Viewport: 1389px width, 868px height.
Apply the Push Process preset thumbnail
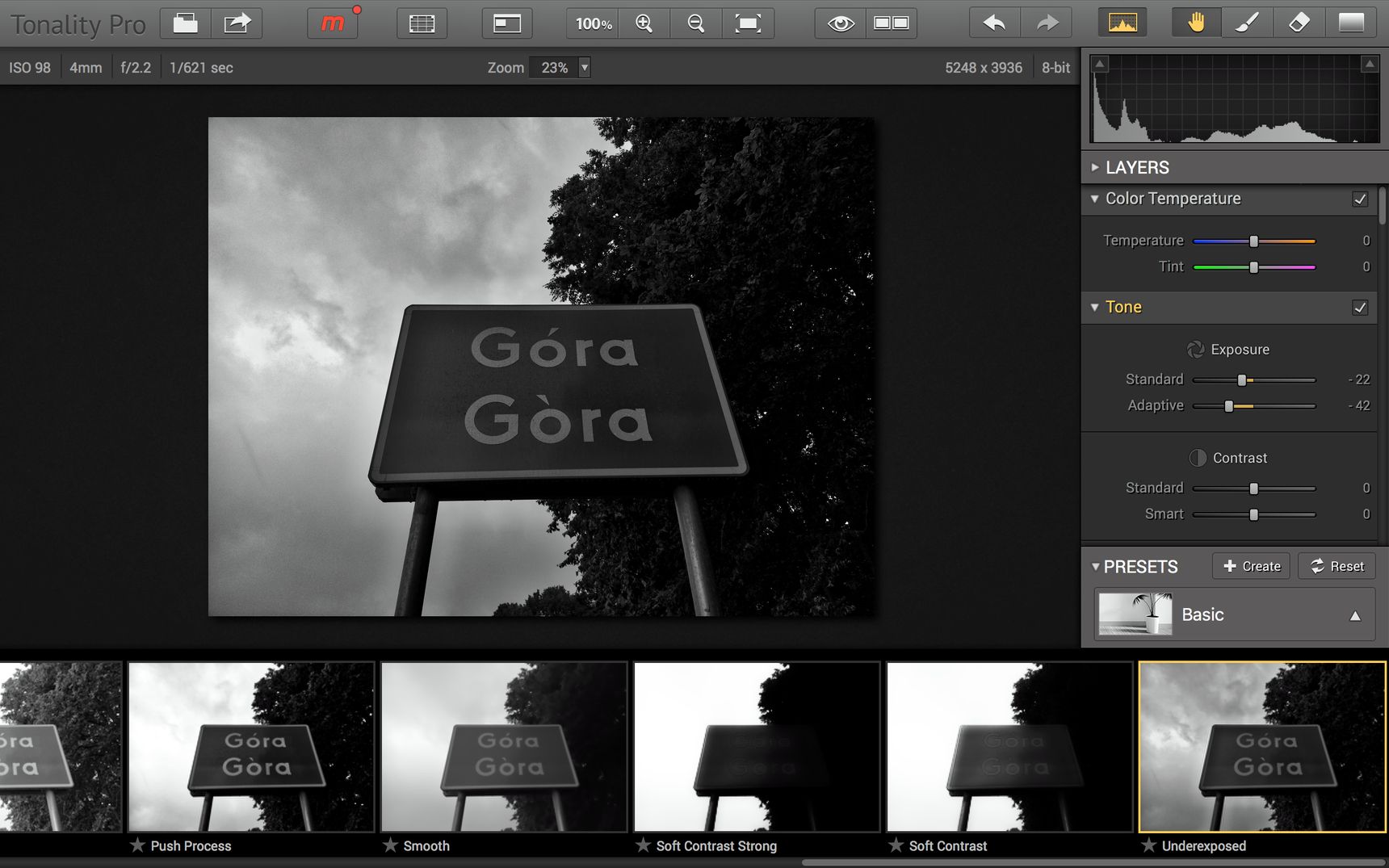(251, 747)
